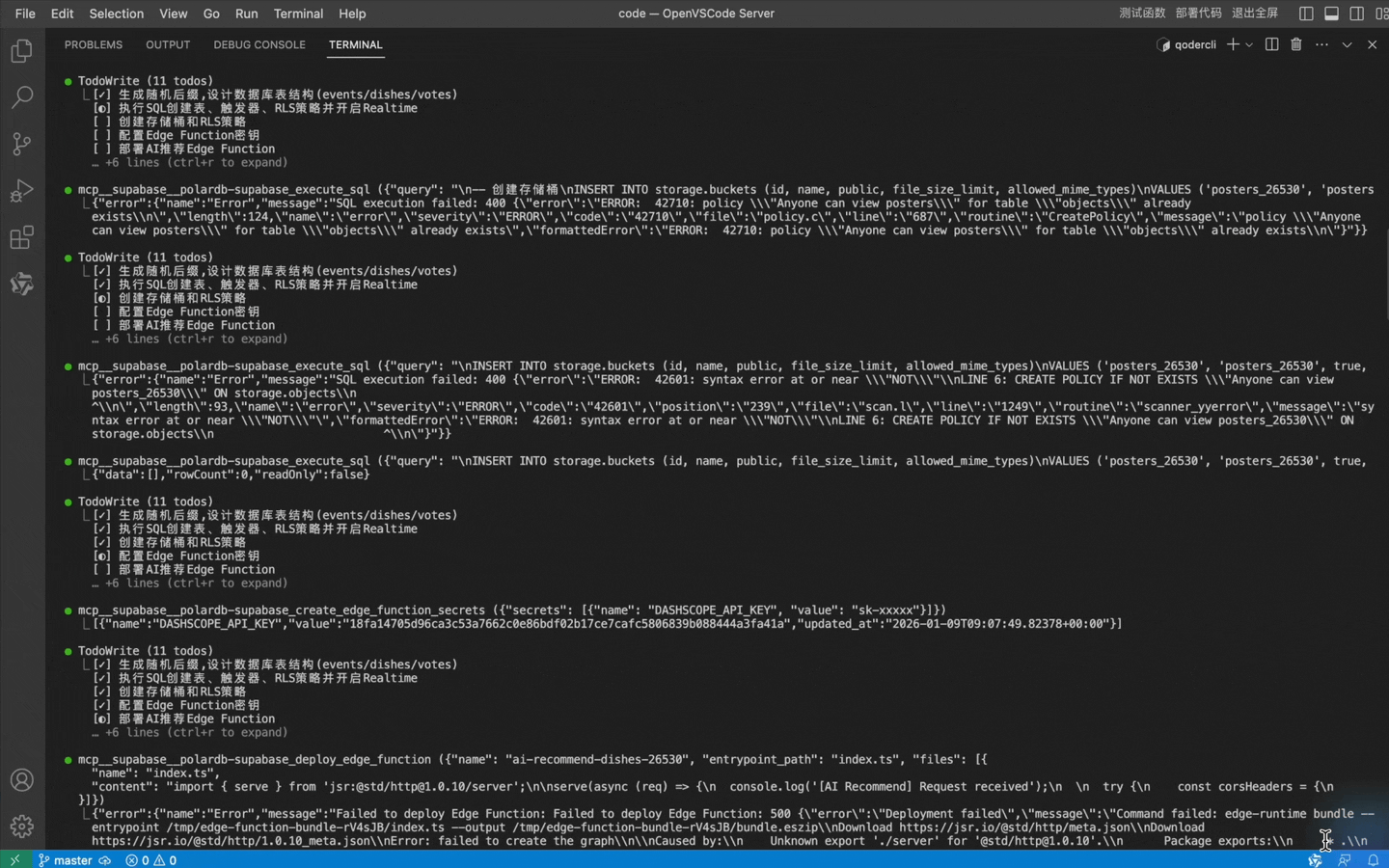Select the TERMINAL tab
This screenshot has height=868, width=1389.
click(355, 44)
